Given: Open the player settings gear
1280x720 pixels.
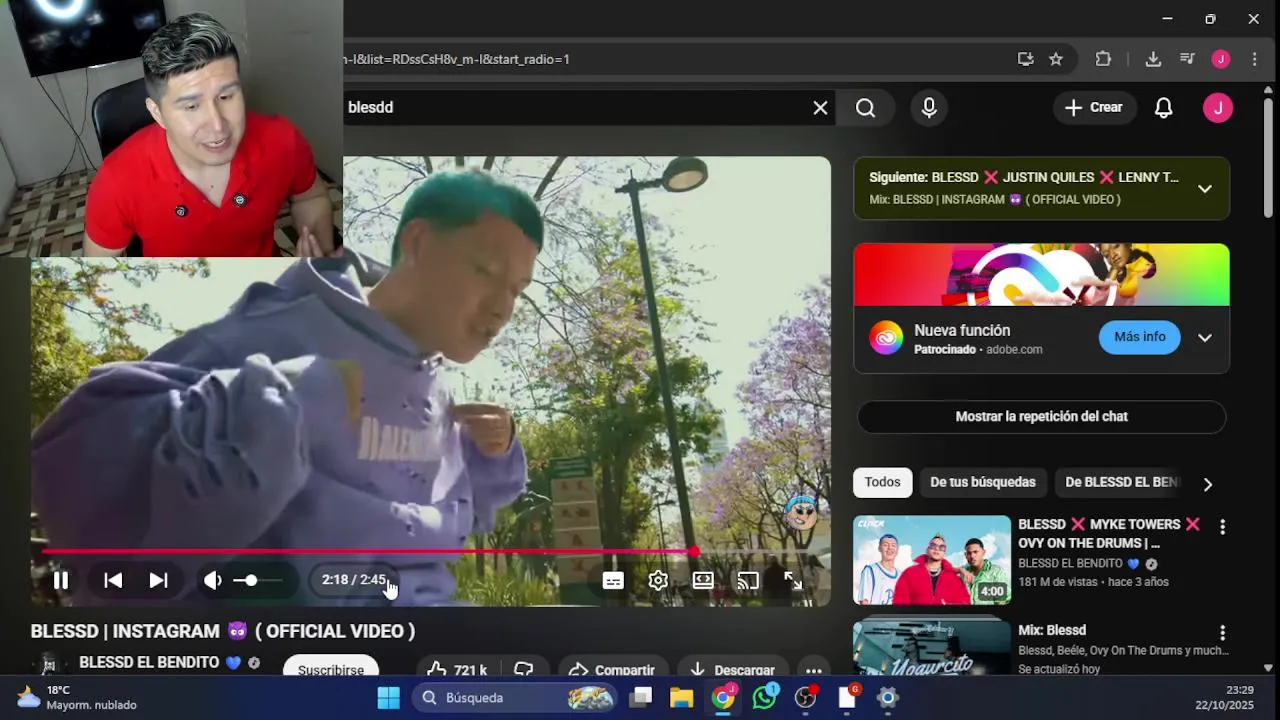Looking at the screenshot, I should [x=658, y=580].
